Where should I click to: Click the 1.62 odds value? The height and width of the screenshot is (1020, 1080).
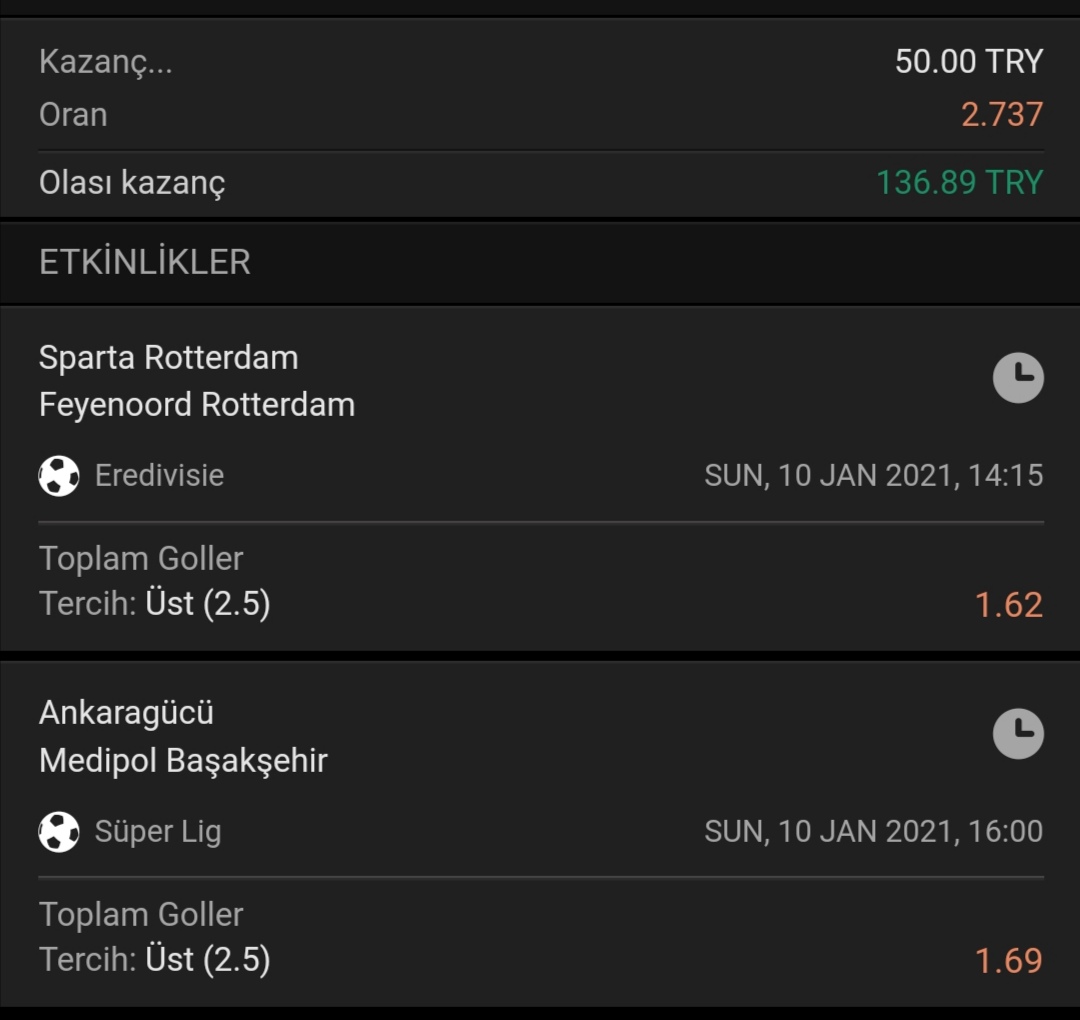click(1009, 605)
